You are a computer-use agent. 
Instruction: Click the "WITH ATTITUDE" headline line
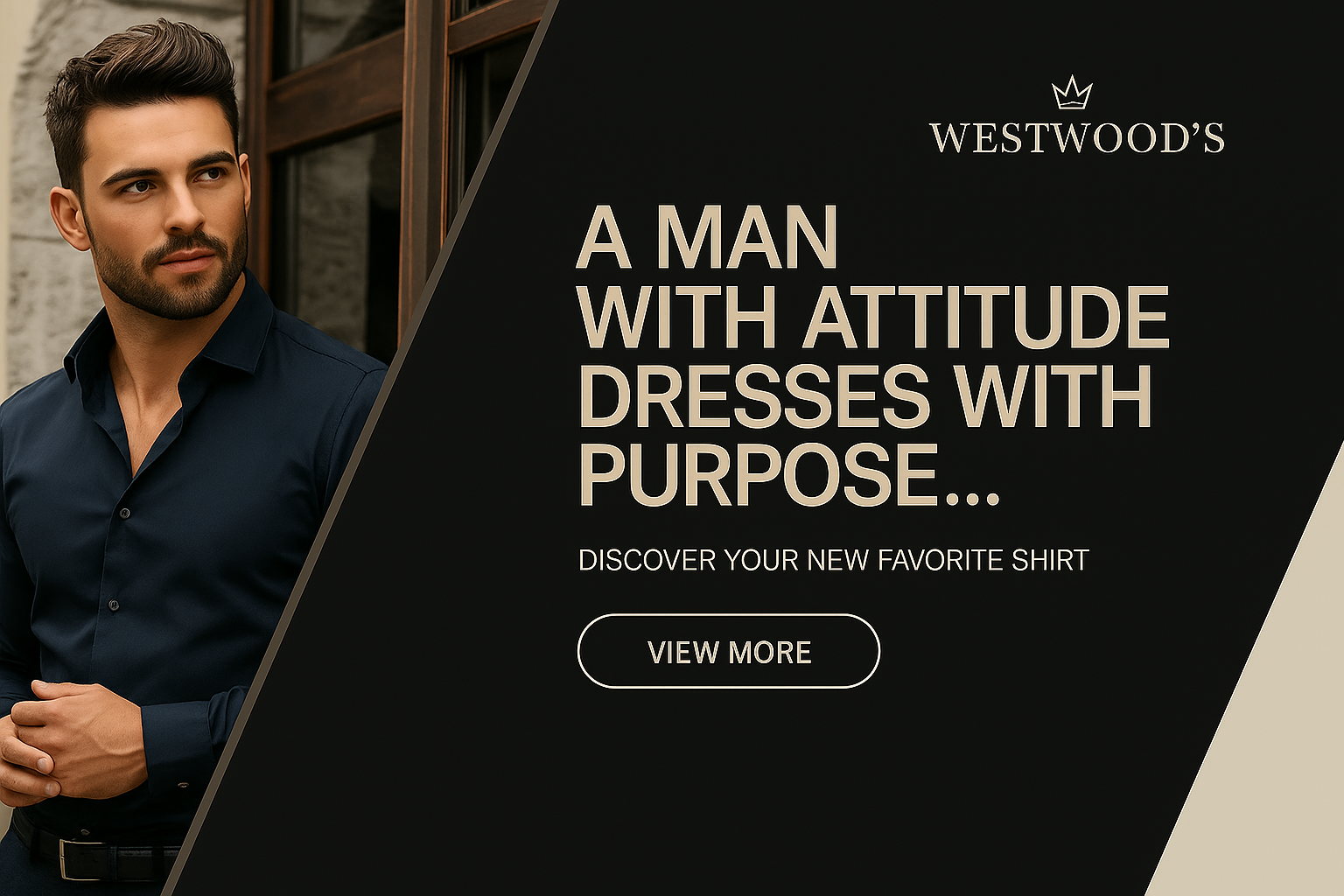(x=872, y=317)
